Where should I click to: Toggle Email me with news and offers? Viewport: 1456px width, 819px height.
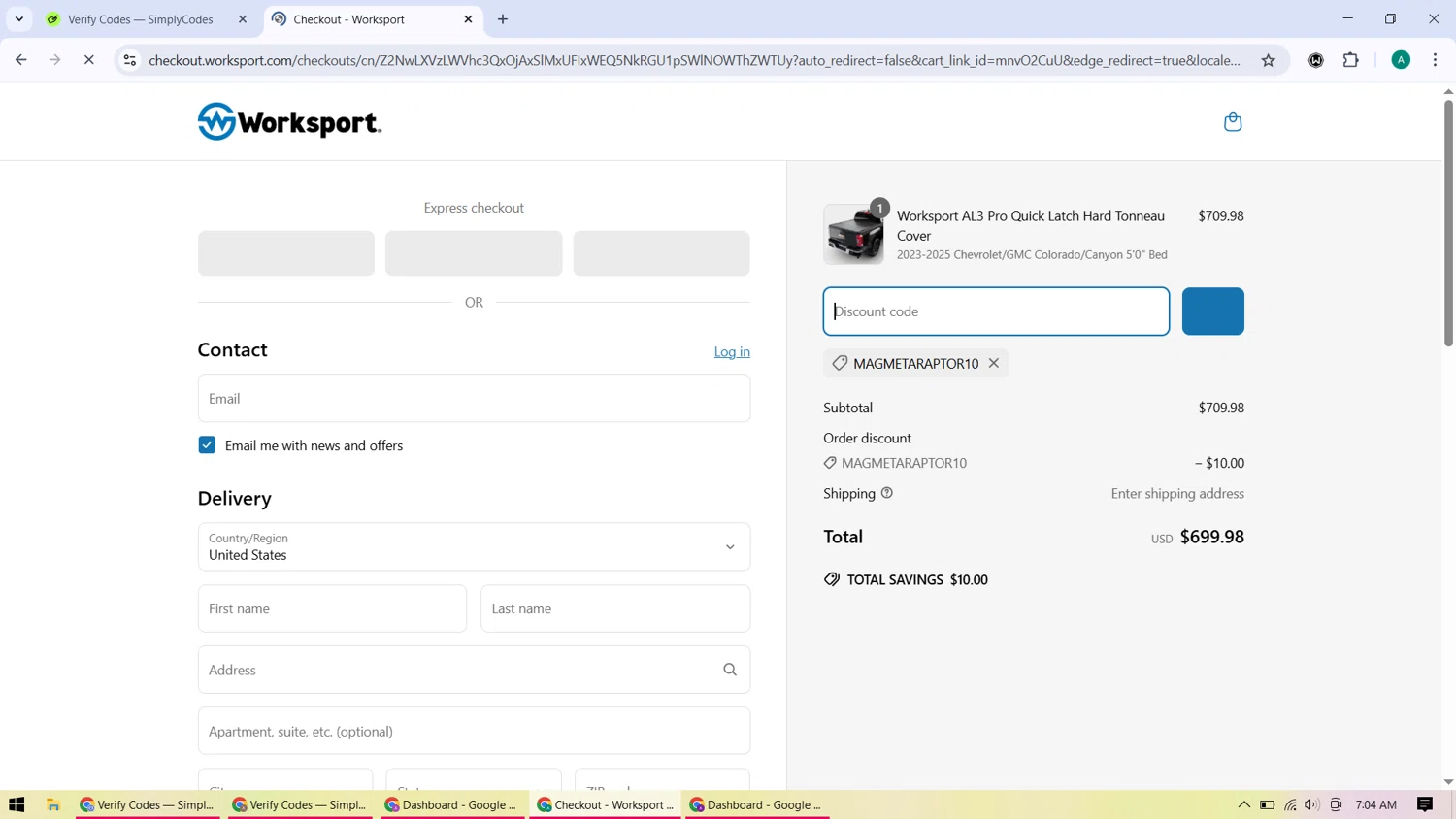207,445
